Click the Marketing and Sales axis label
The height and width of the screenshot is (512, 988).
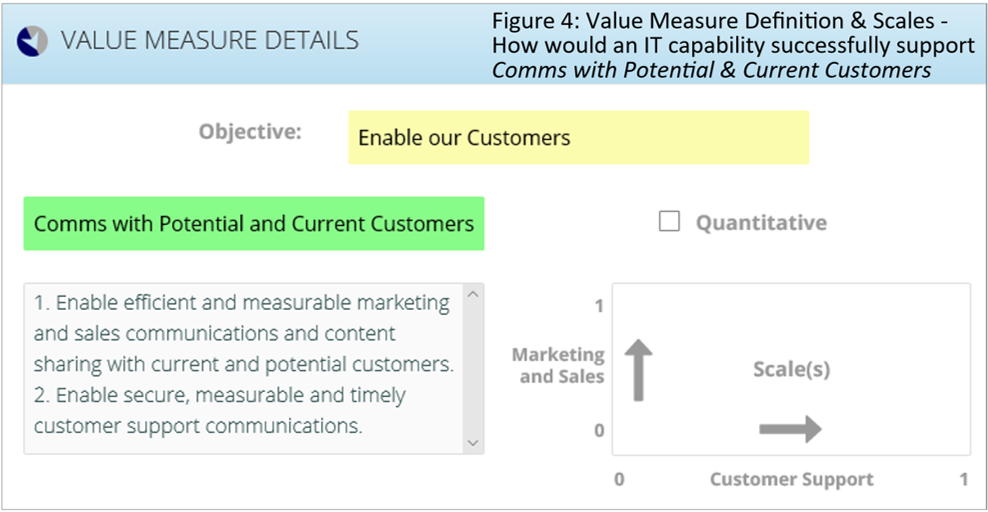pos(558,365)
